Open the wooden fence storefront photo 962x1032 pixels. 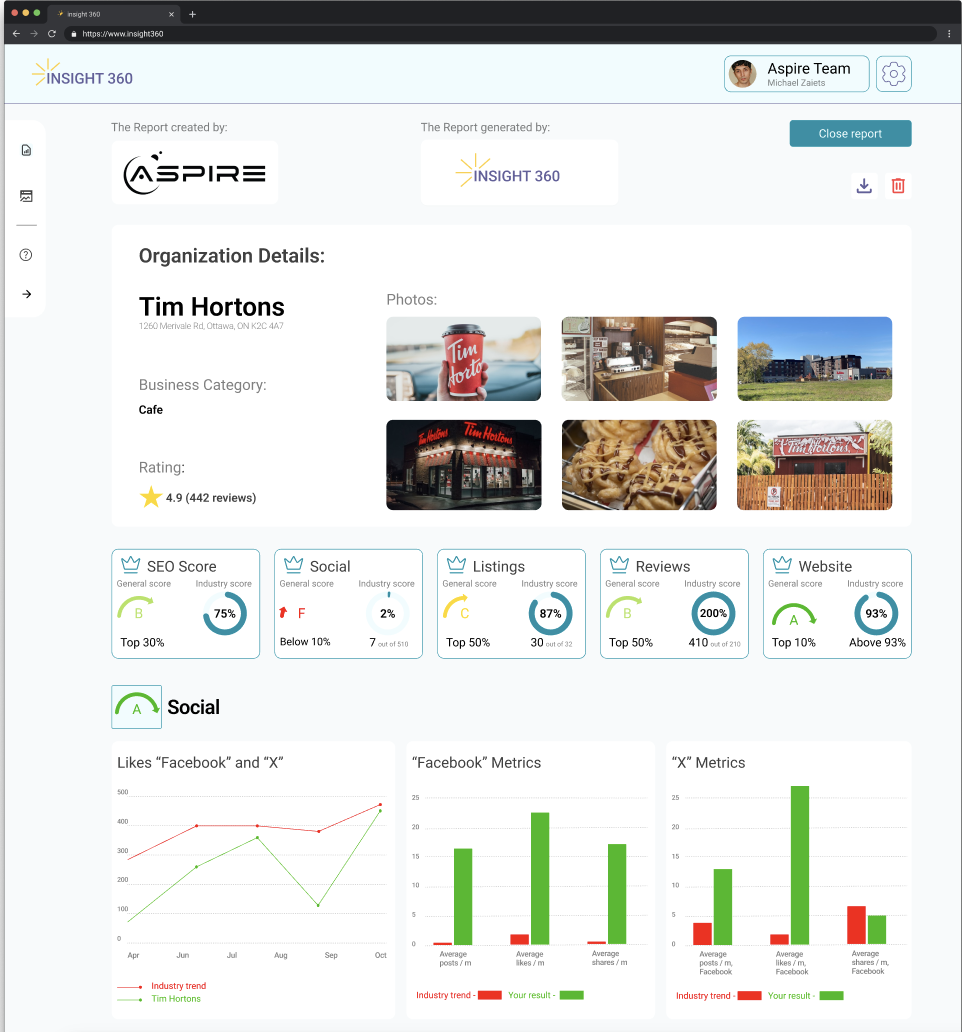point(815,465)
